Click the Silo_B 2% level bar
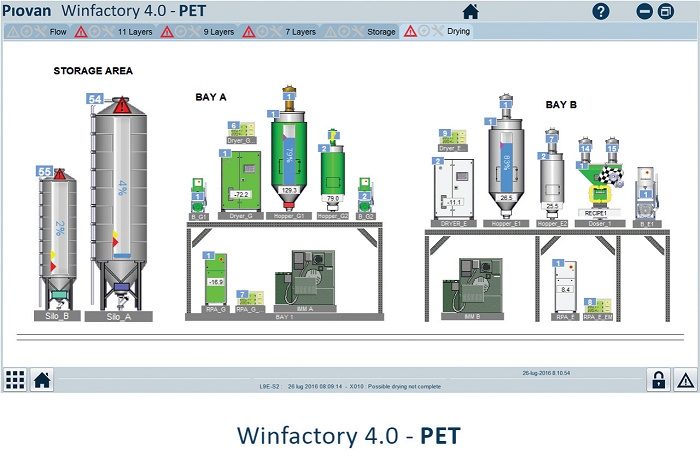Image resolution: width=700 pixels, height=458 pixels. point(59,228)
